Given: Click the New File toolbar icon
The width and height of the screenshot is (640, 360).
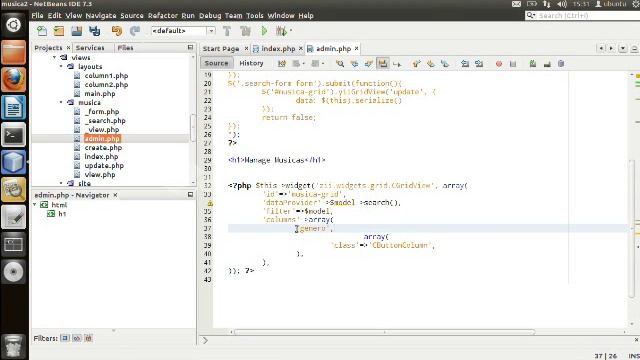Looking at the screenshot, I should 42,31.
